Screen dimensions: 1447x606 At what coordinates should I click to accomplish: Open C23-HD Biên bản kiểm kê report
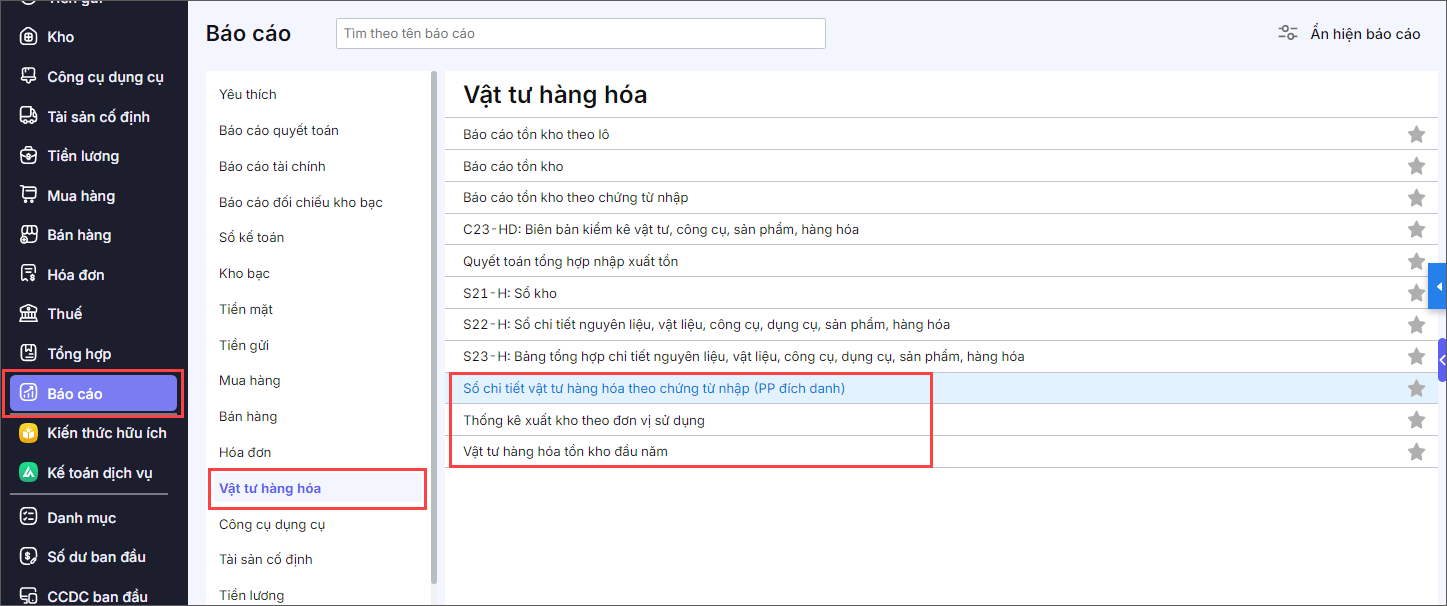pyautogui.click(x=661, y=230)
